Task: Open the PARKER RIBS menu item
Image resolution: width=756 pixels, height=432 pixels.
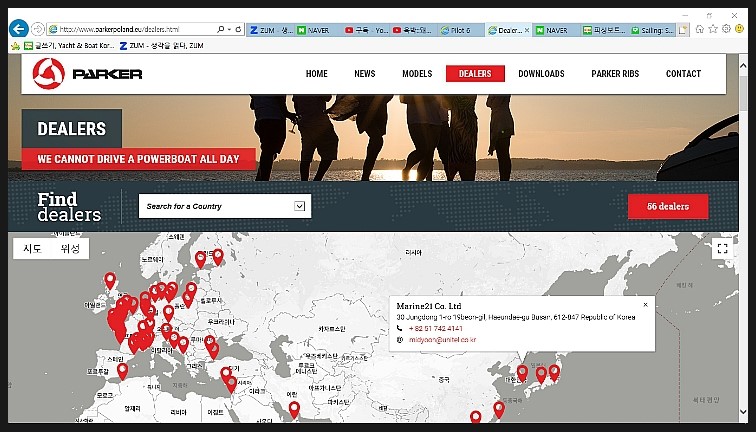Action: (615, 74)
